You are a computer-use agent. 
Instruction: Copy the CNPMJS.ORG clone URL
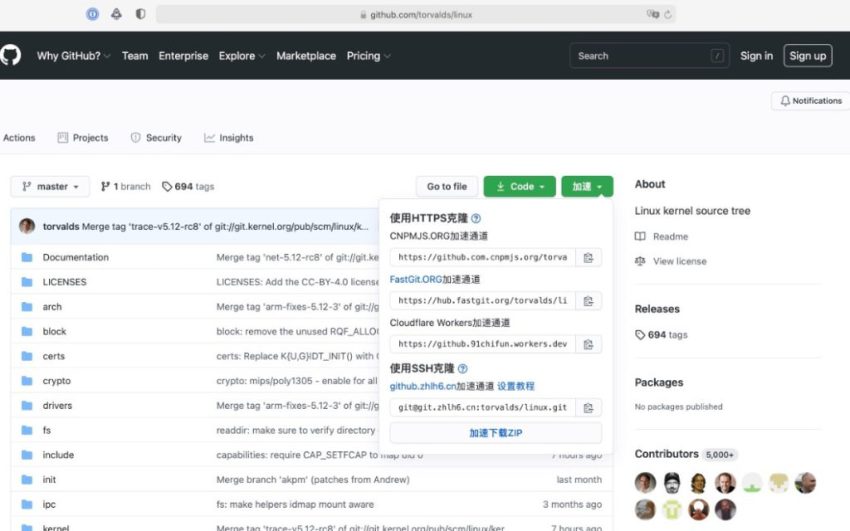[x=588, y=257]
